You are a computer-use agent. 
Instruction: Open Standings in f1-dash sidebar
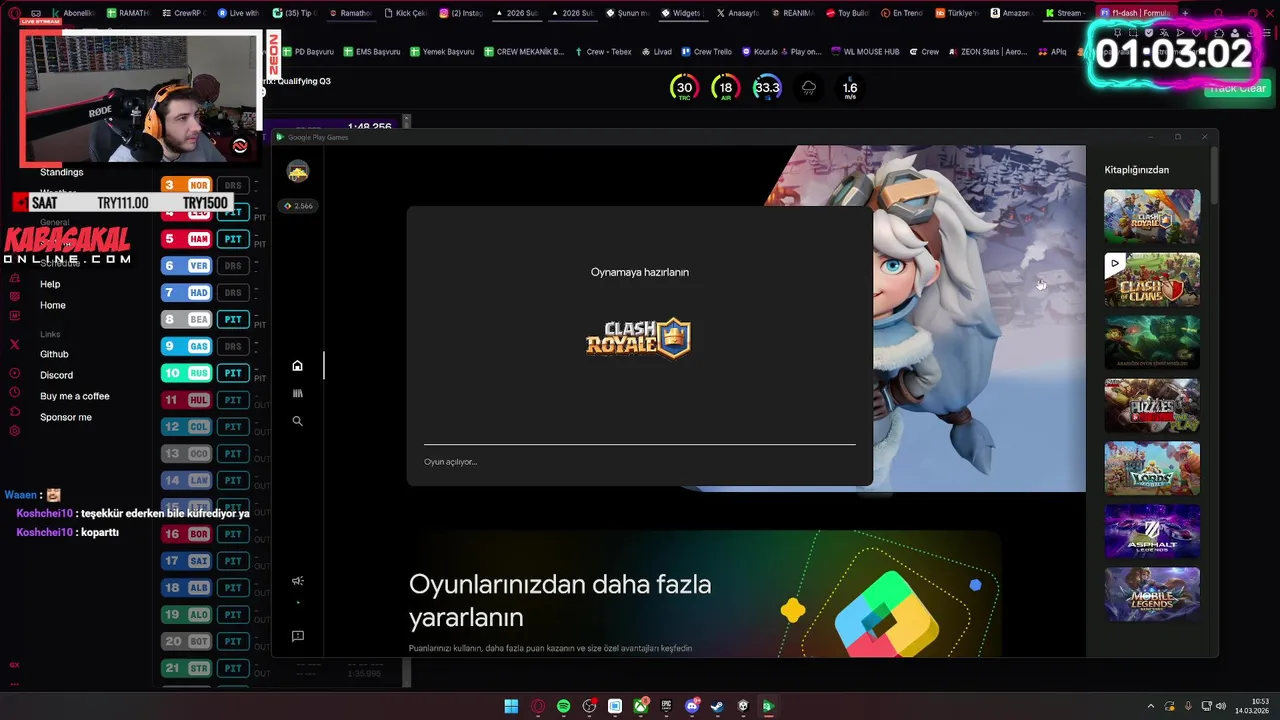point(62,172)
